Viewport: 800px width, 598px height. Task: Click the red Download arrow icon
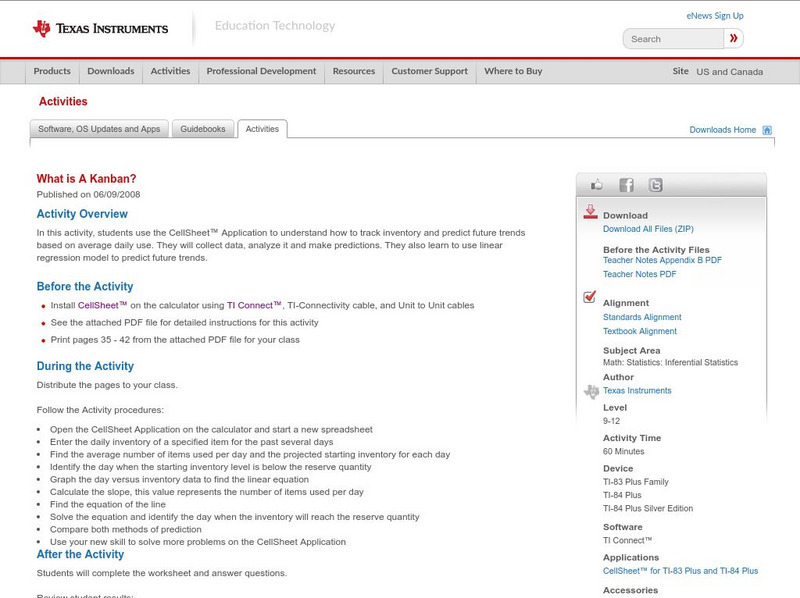590,212
